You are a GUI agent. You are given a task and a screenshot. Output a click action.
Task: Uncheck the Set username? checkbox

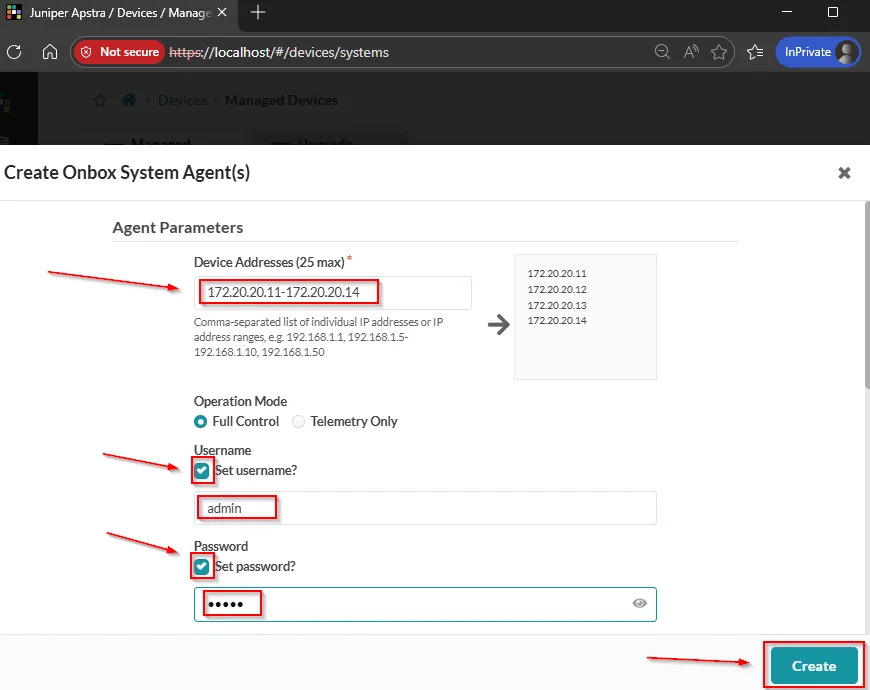click(x=202, y=470)
